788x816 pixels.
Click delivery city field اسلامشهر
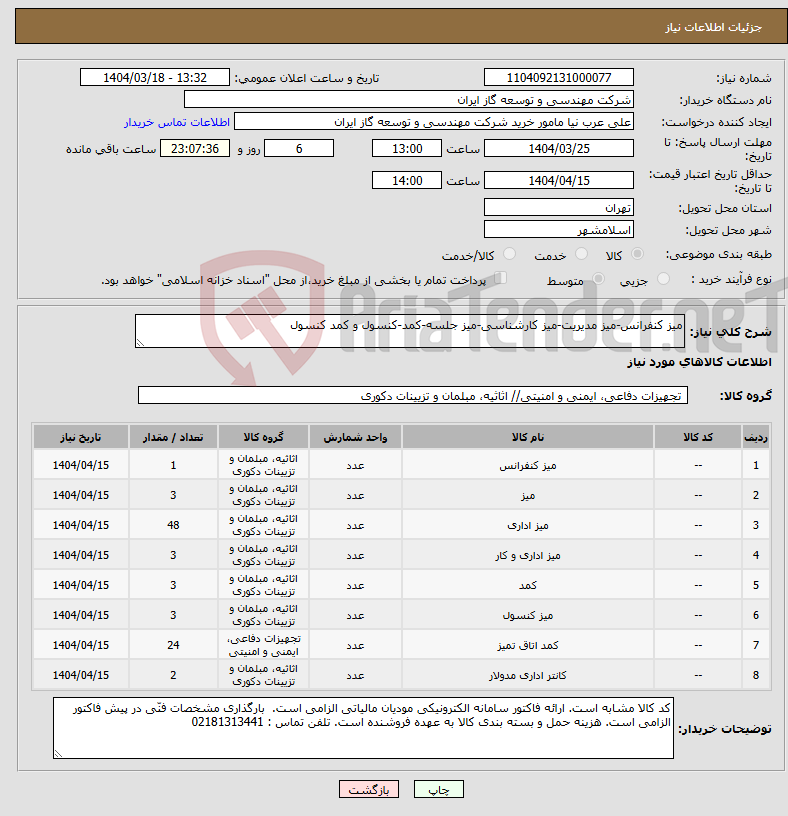click(558, 230)
